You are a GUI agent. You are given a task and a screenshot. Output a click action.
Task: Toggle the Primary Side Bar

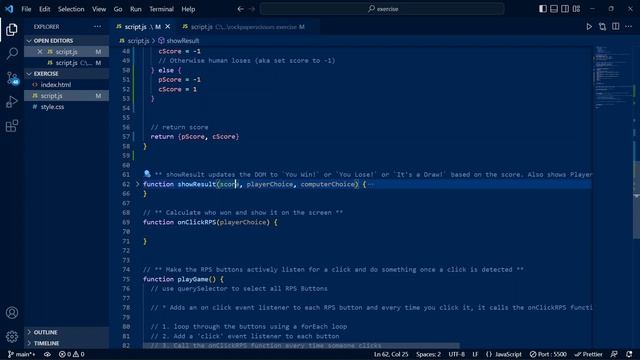coord(543,9)
